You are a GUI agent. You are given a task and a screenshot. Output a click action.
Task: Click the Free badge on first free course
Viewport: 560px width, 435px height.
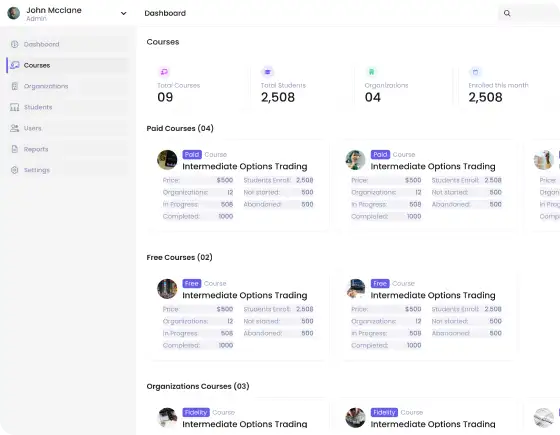(191, 283)
